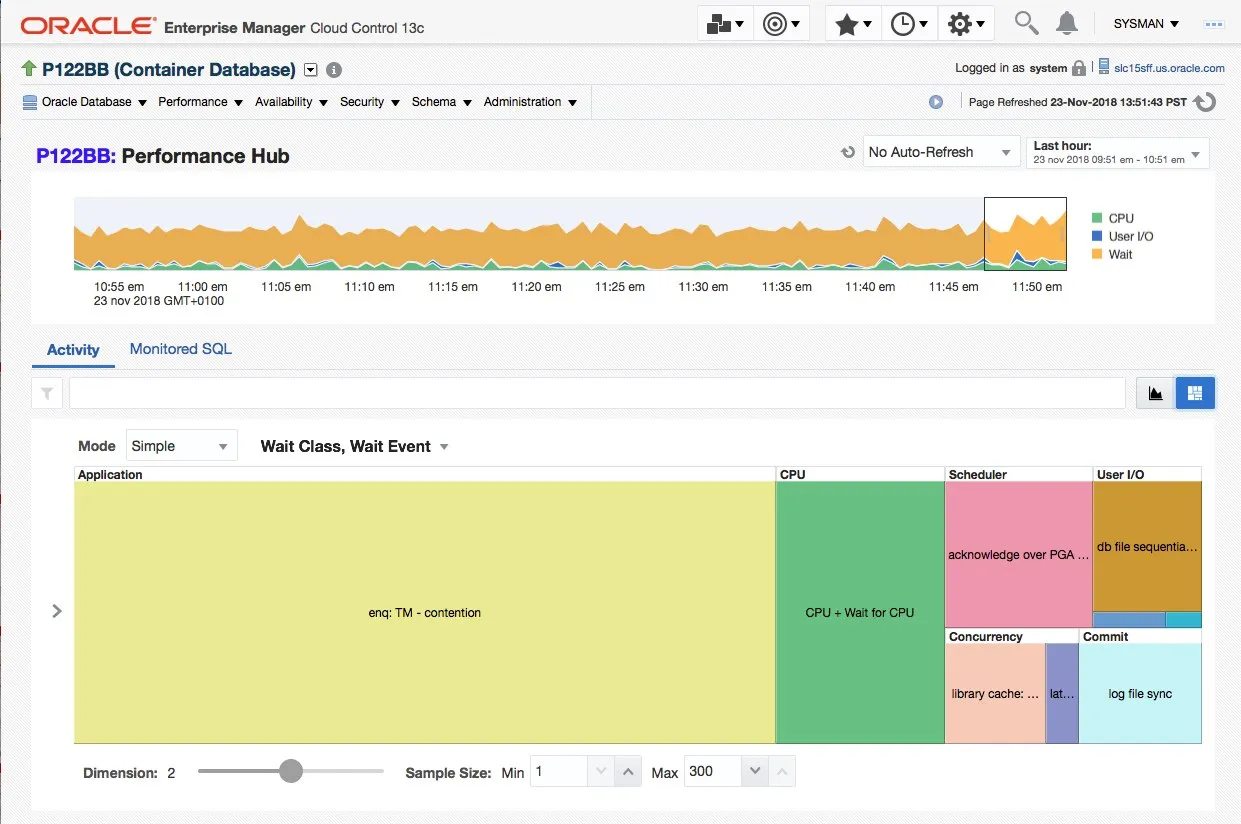Click the P122BB title link in Performance Hub
Viewport: 1241px width, 824px height.
click(76, 156)
